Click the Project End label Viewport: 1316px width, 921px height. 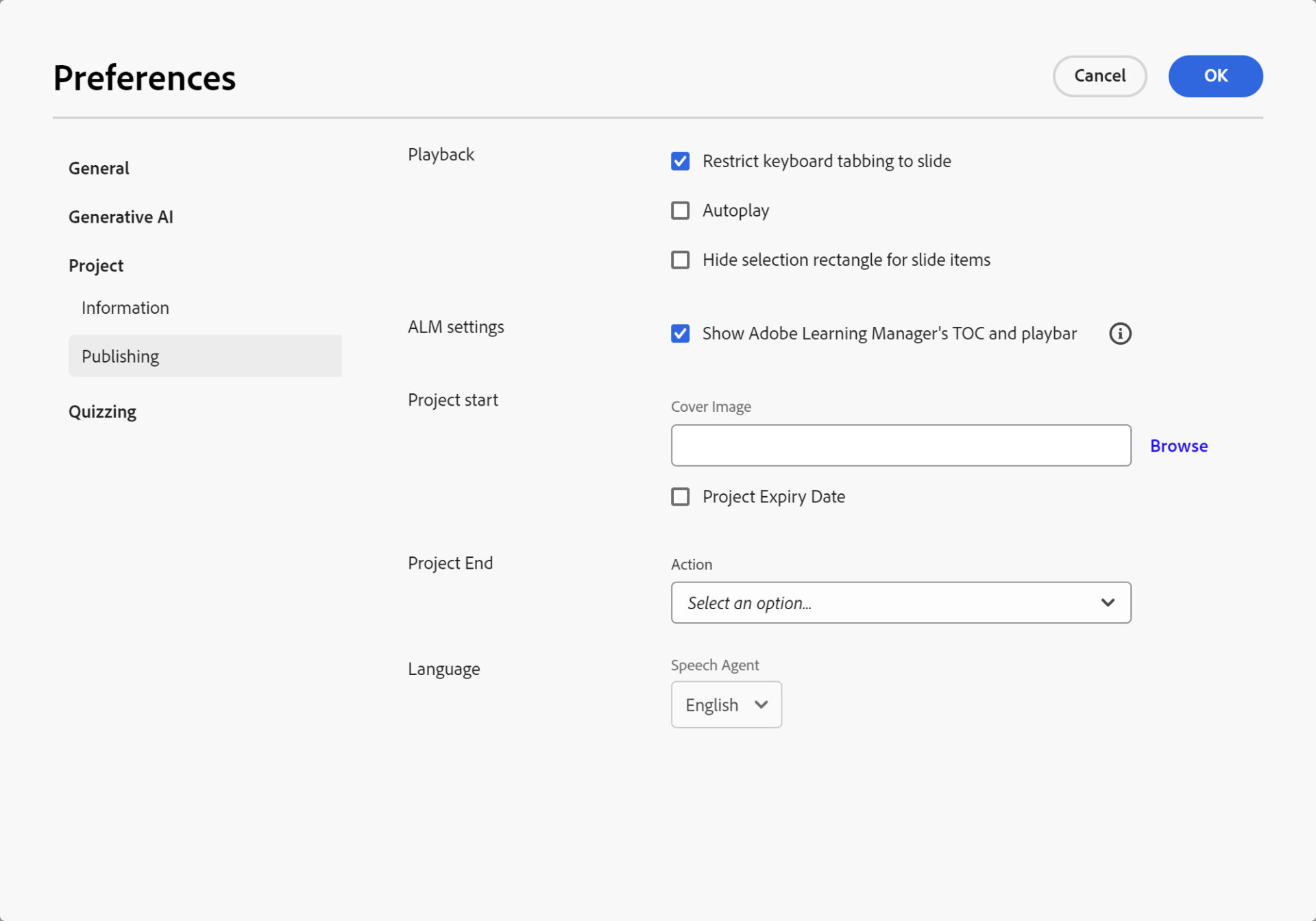[x=450, y=563]
